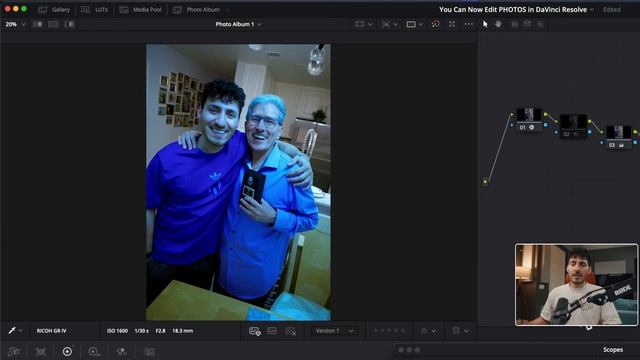Select node 01 in node graph
Screen dimensions: 640x360
[x=529, y=120]
